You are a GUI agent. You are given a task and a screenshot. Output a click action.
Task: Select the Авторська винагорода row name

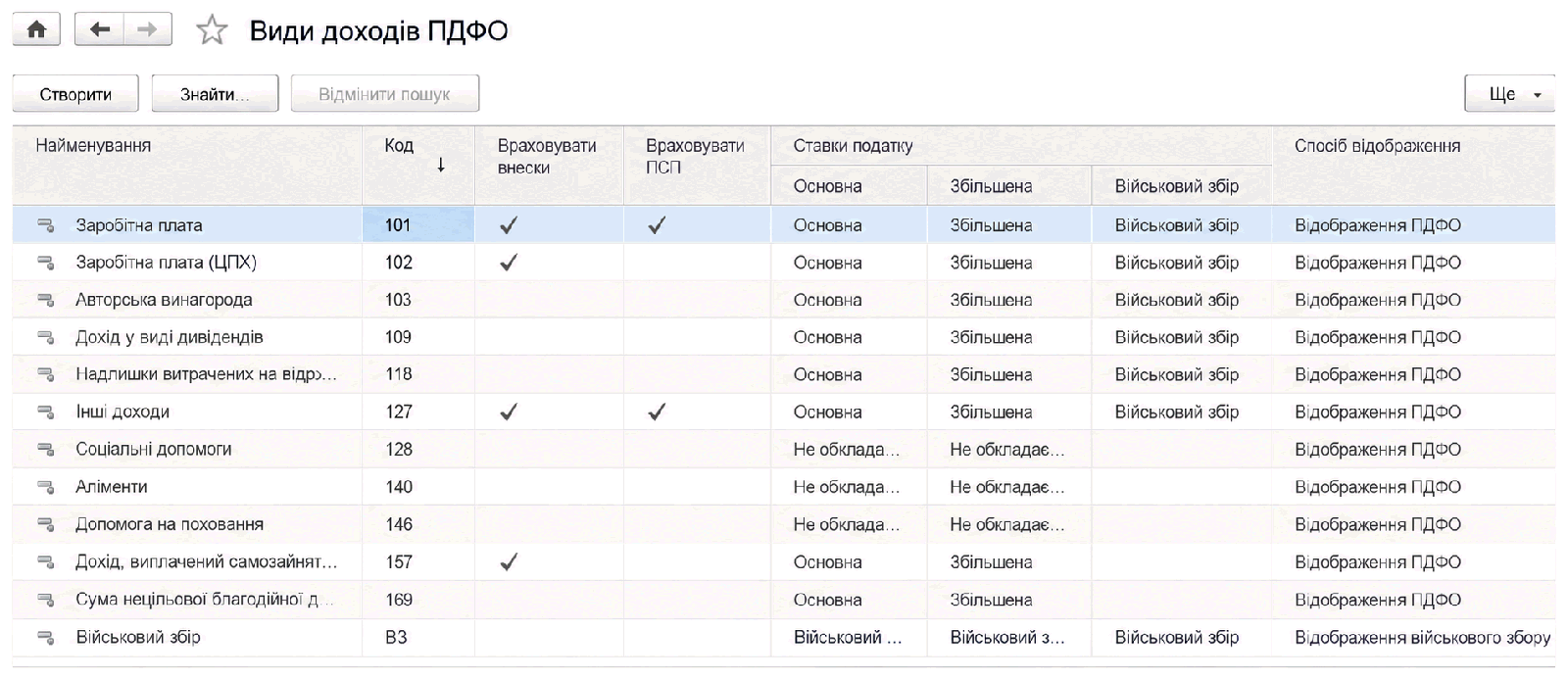164,300
